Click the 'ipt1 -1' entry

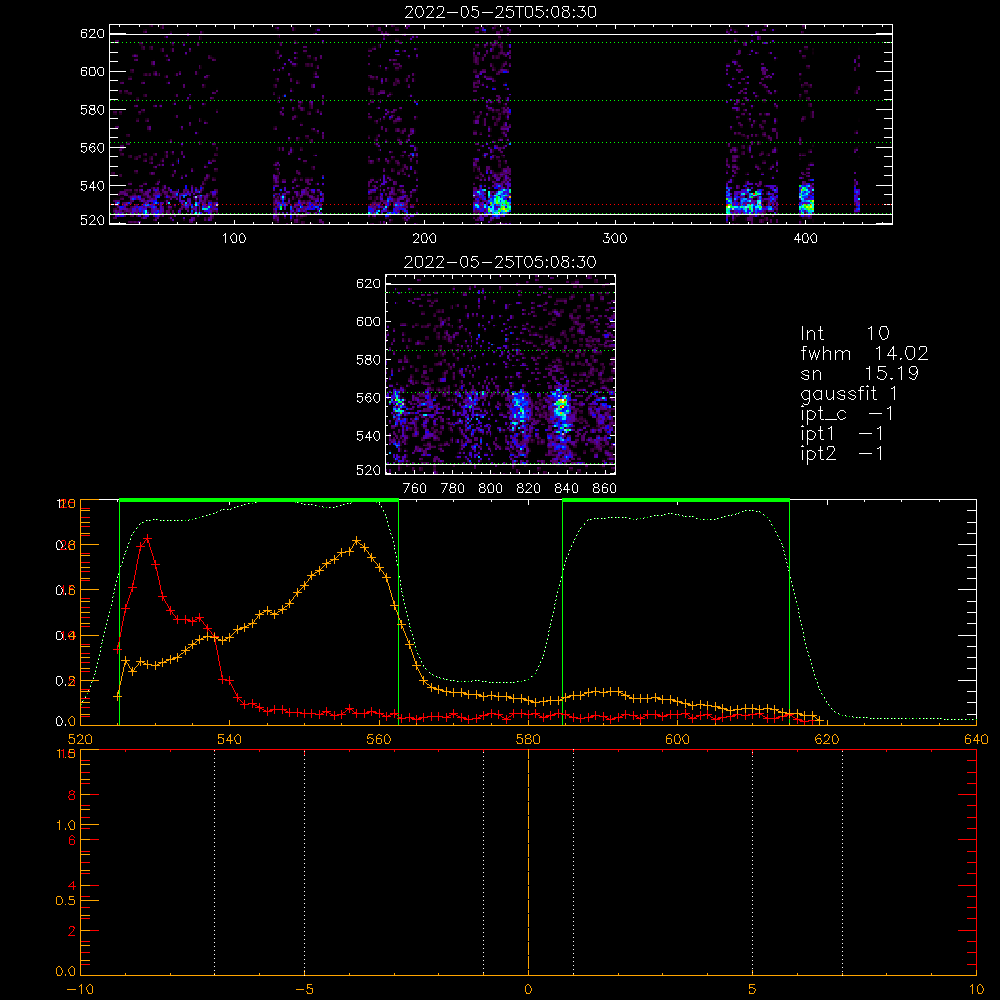click(842, 434)
